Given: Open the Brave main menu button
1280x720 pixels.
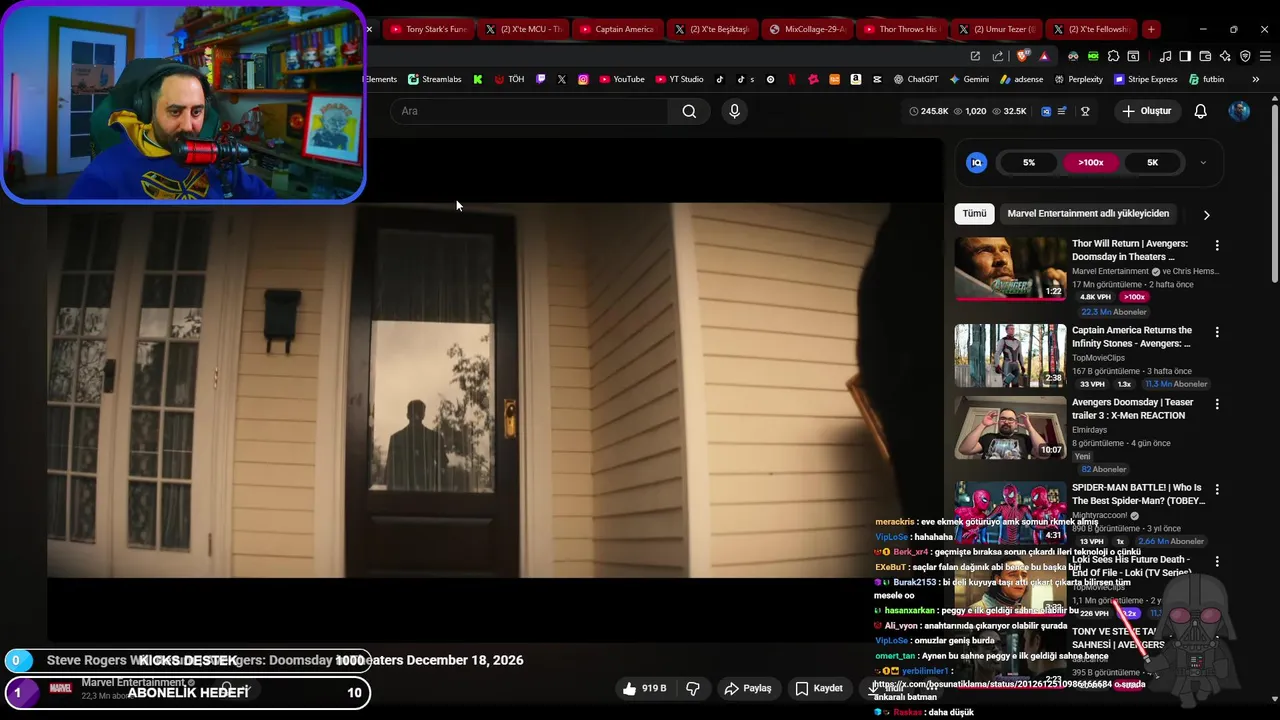Looking at the screenshot, I should [x=1265, y=56].
